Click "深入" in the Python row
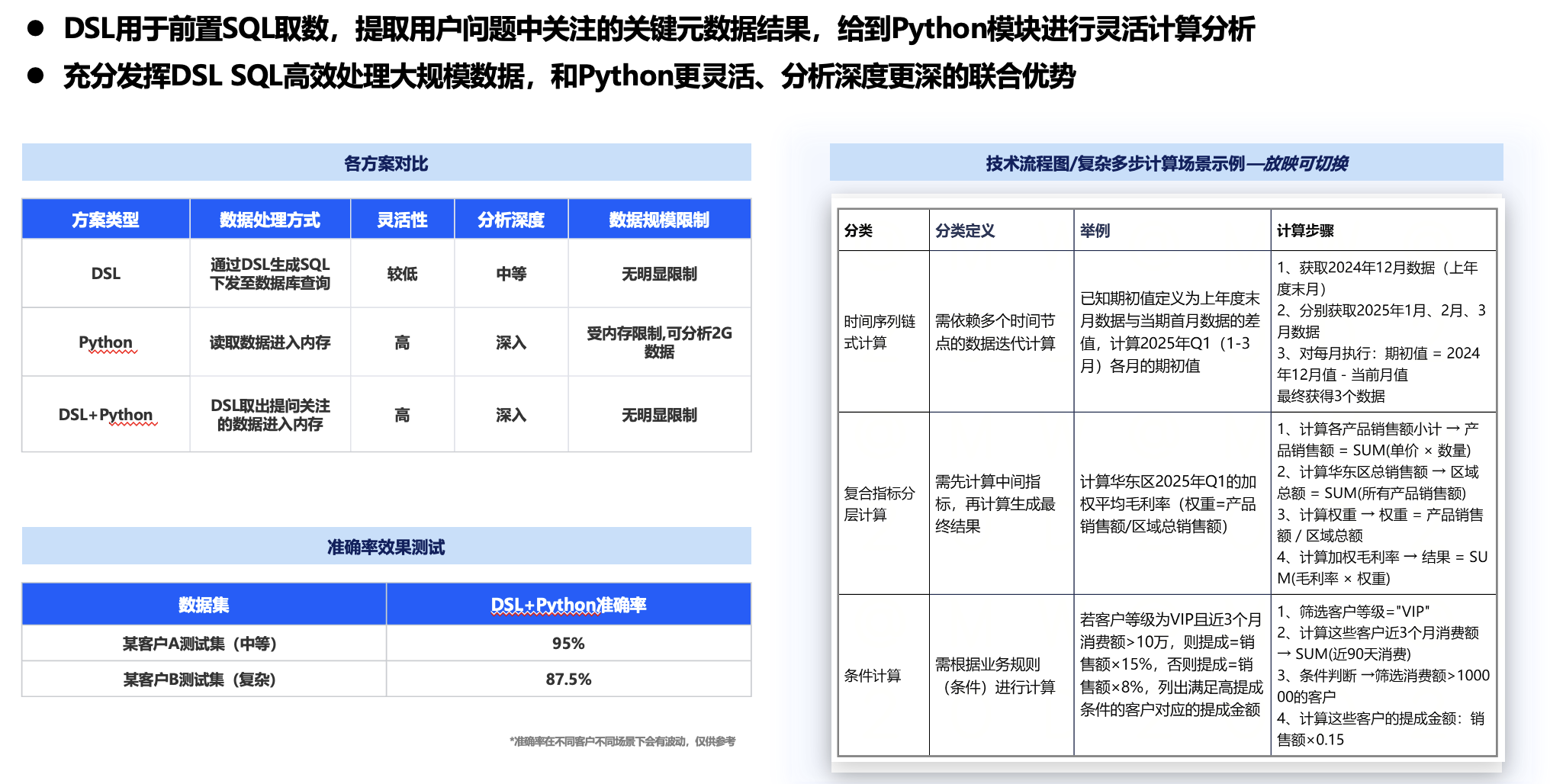Image resolution: width=1550 pixels, height=784 pixels. (511, 342)
